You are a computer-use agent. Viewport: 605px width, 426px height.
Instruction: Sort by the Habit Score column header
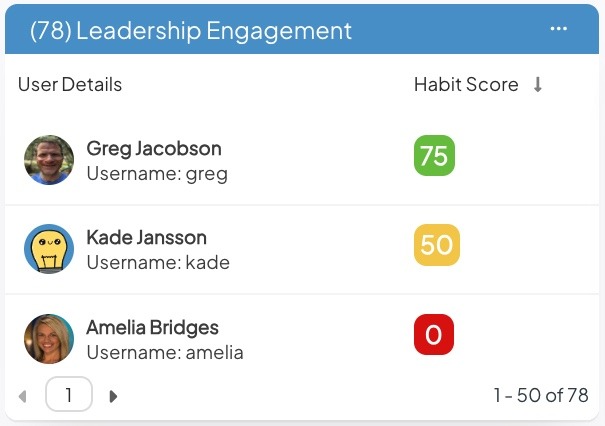click(466, 85)
